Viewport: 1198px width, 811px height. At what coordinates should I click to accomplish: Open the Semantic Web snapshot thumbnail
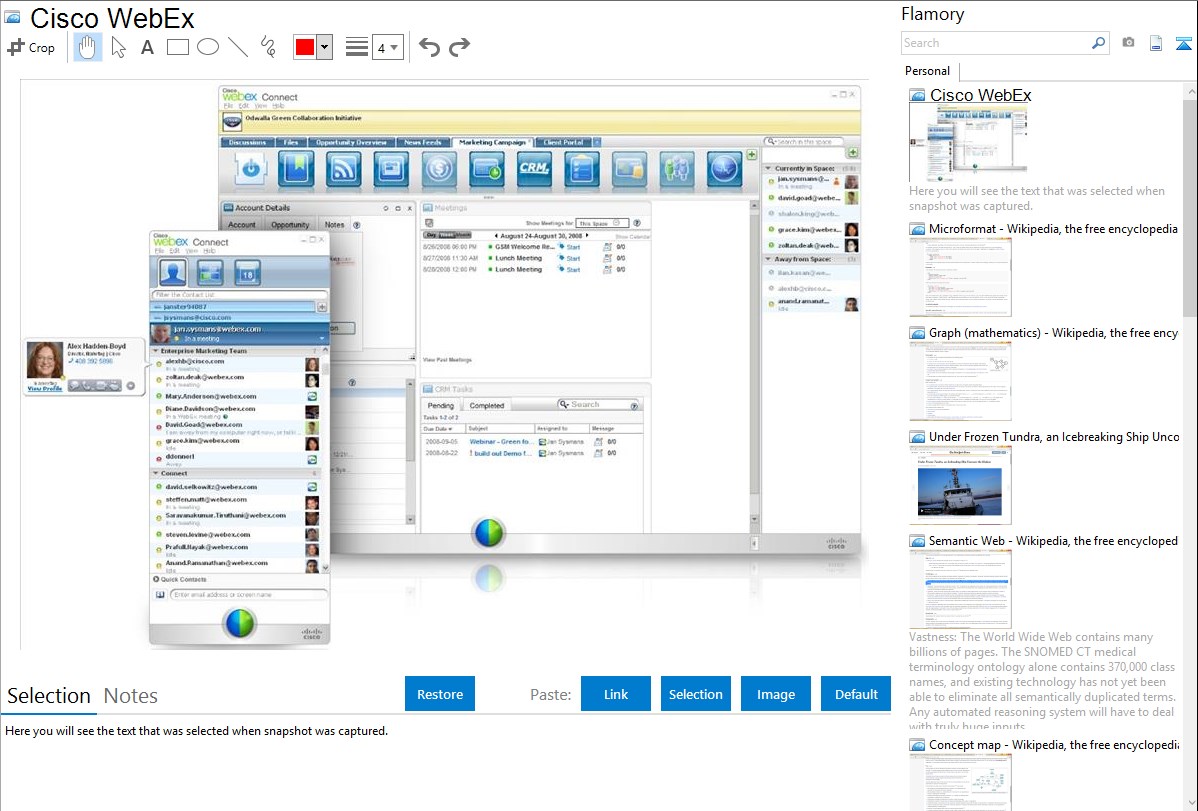tap(960, 589)
